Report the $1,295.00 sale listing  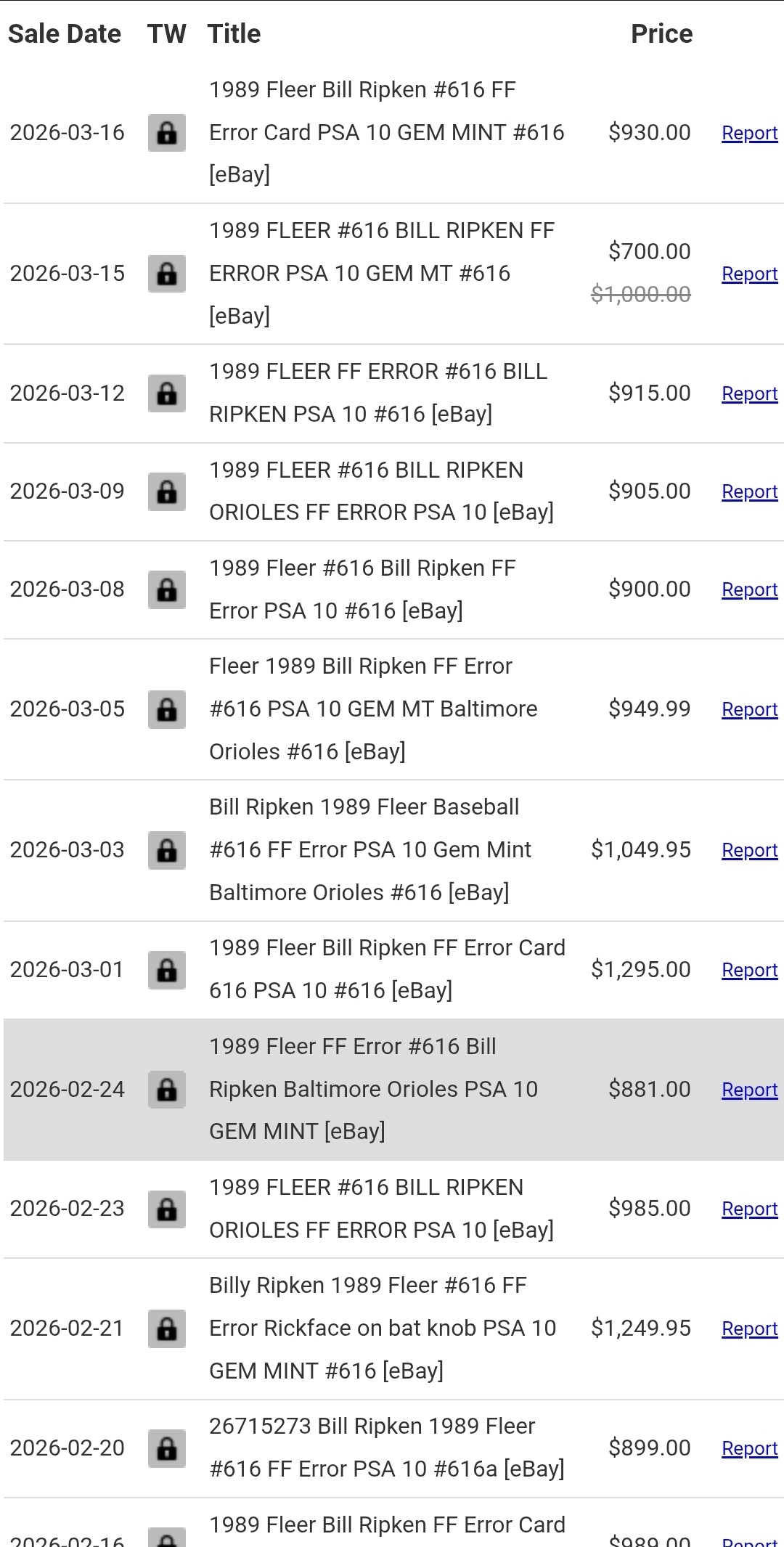point(750,970)
